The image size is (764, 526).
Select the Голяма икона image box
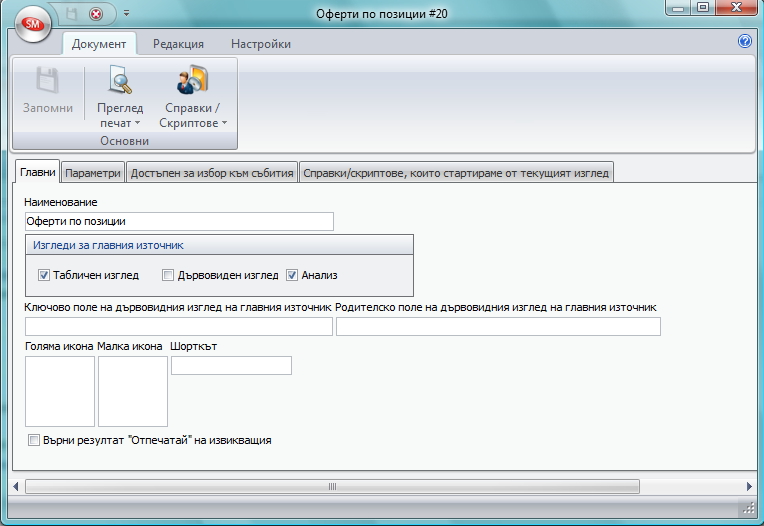point(60,391)
